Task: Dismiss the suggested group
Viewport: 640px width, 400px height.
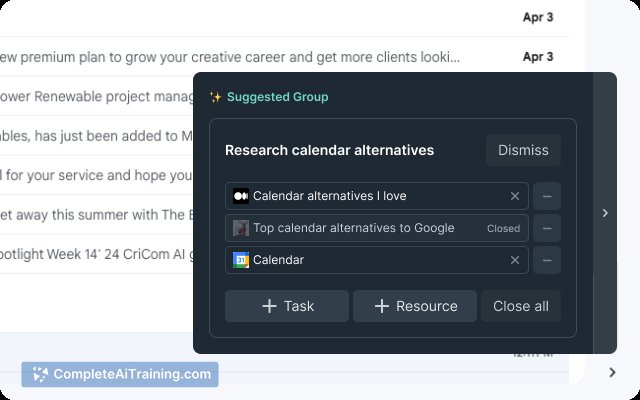Action: [x=523, y=150]
